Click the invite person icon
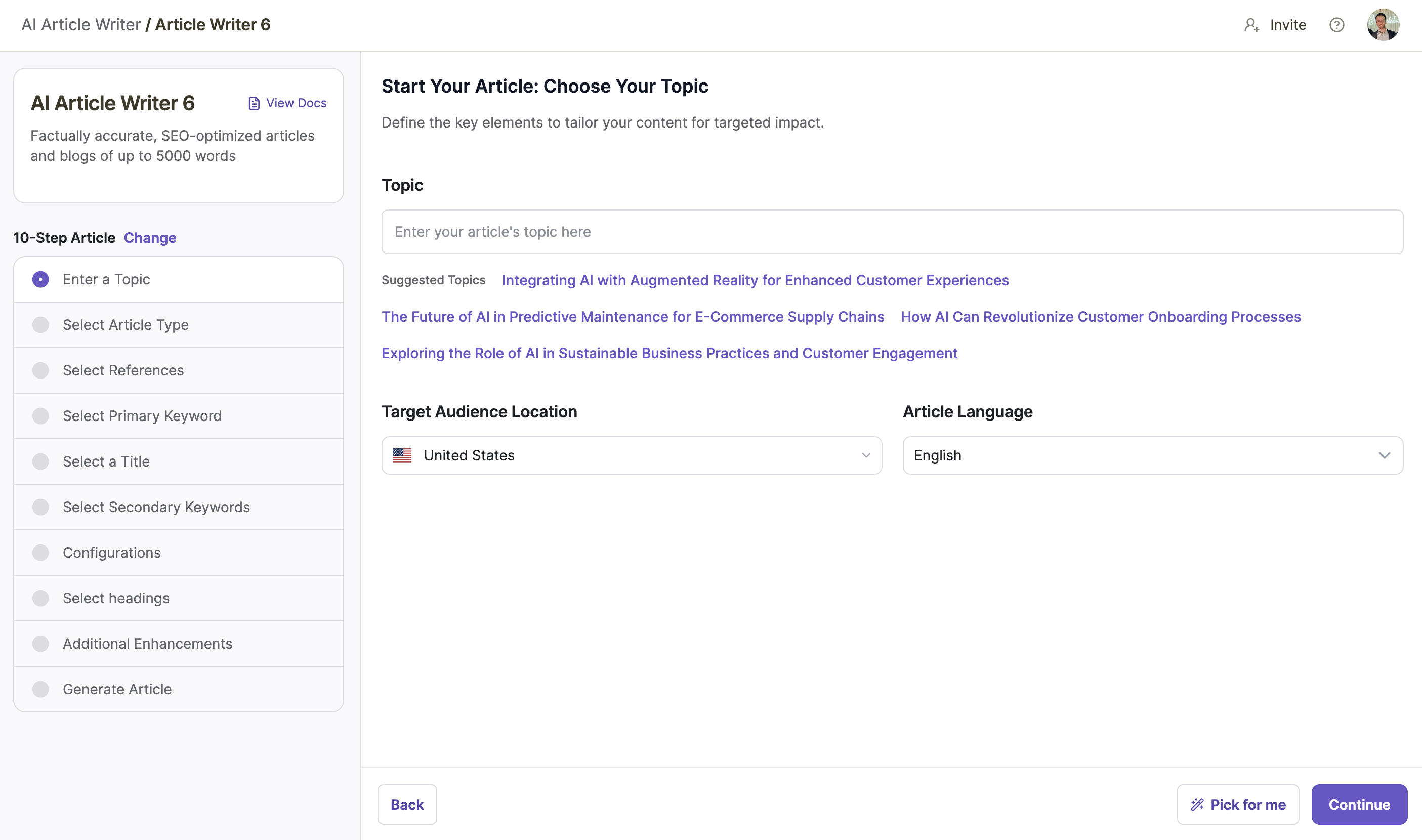This screenshot has width=1422, height=840. [1251, 25]
